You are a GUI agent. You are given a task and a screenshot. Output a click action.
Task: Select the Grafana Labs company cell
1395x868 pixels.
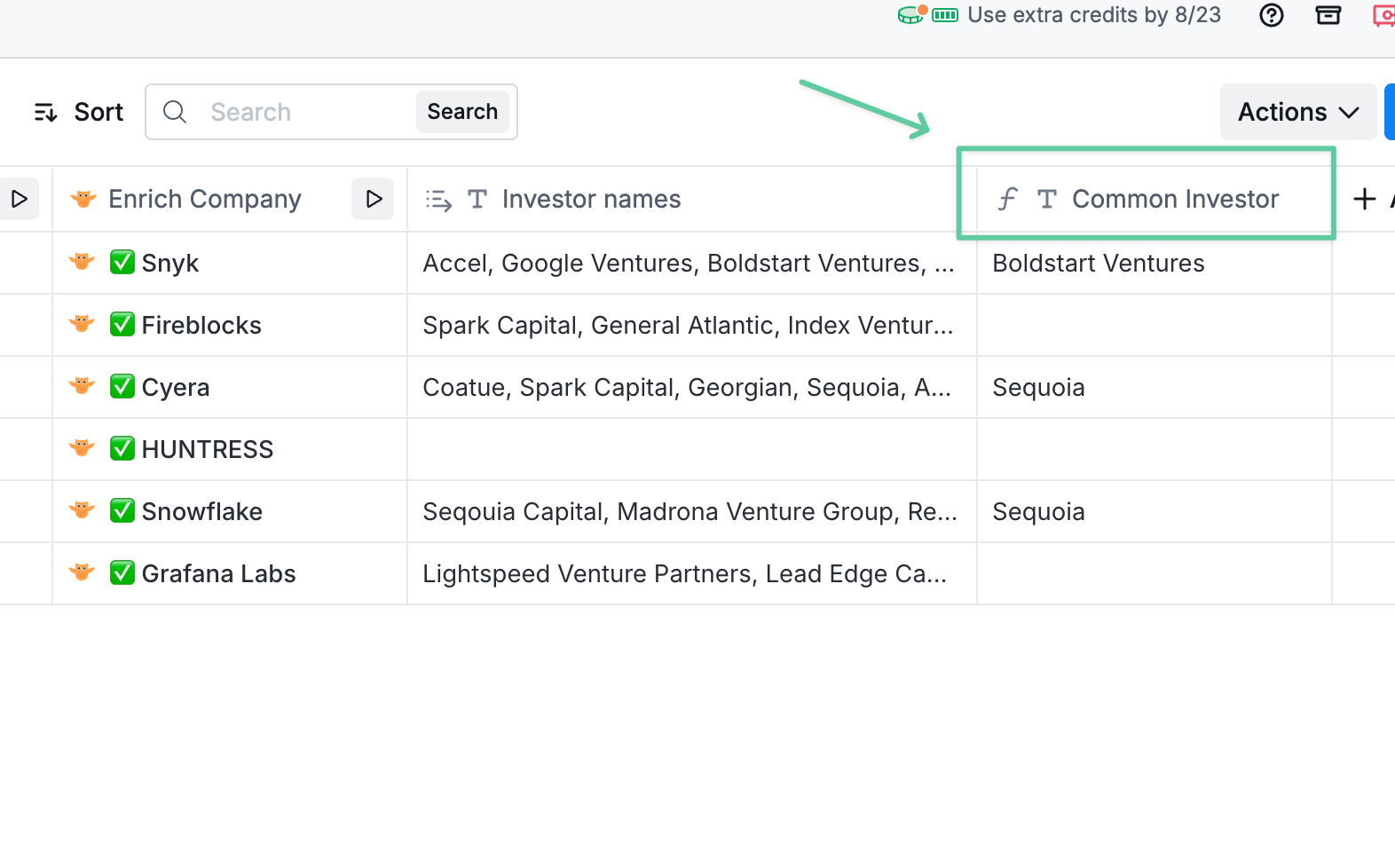tap(230, 573)
